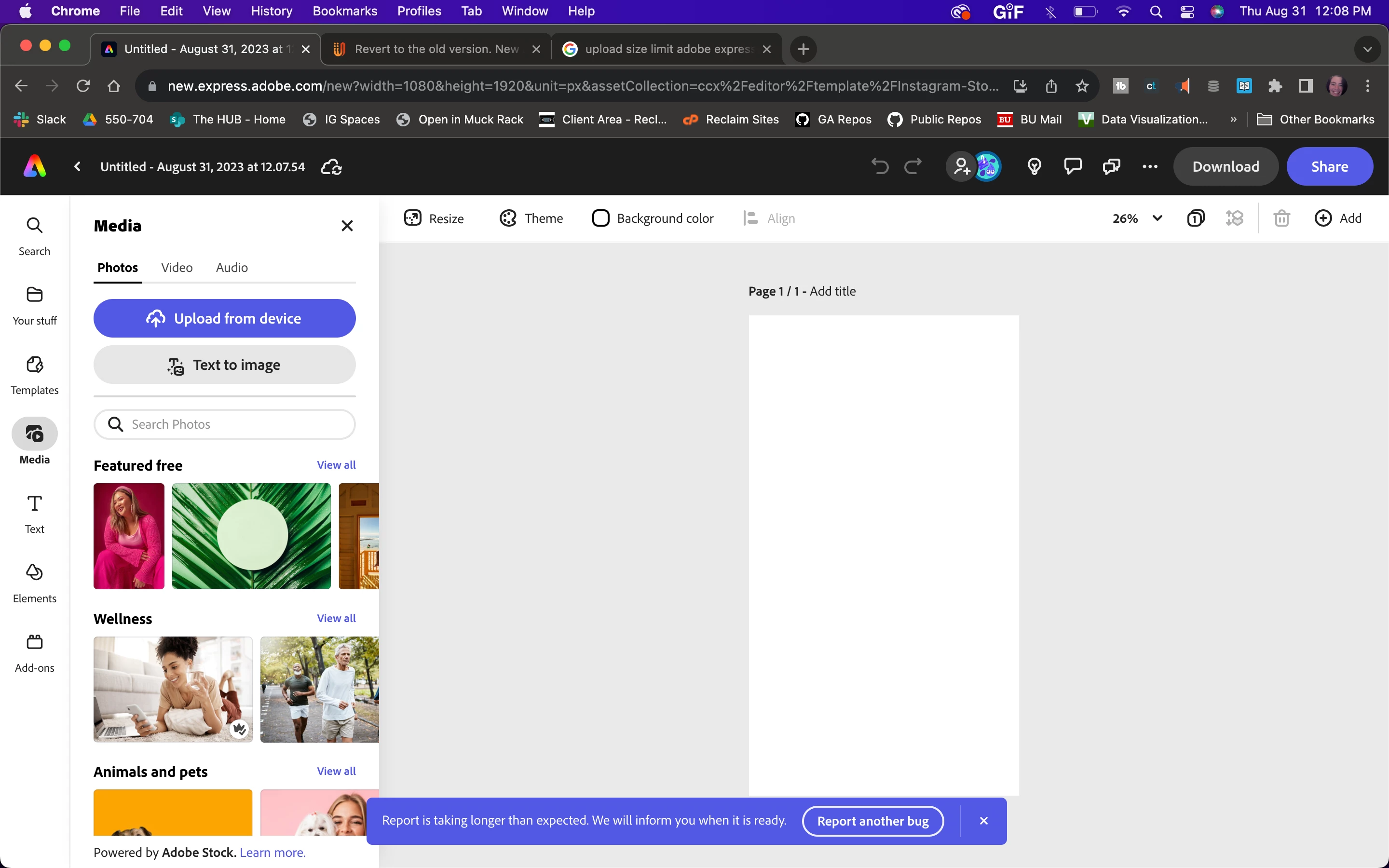Select the green leaf featured photo
Viewport: 1389px width, 868px height.
[251, 536]
